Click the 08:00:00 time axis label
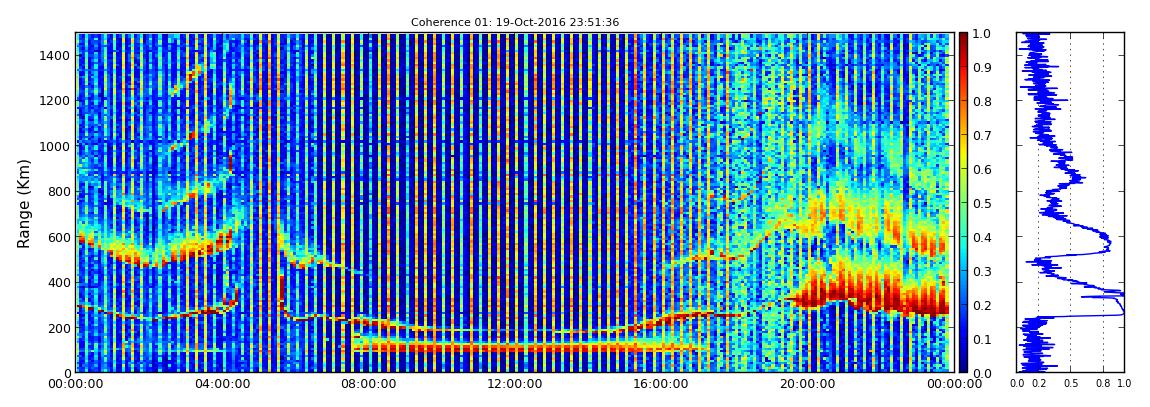Image resolution: width=1150 pixels, height=407 pixels. click(x=367, y=383)
